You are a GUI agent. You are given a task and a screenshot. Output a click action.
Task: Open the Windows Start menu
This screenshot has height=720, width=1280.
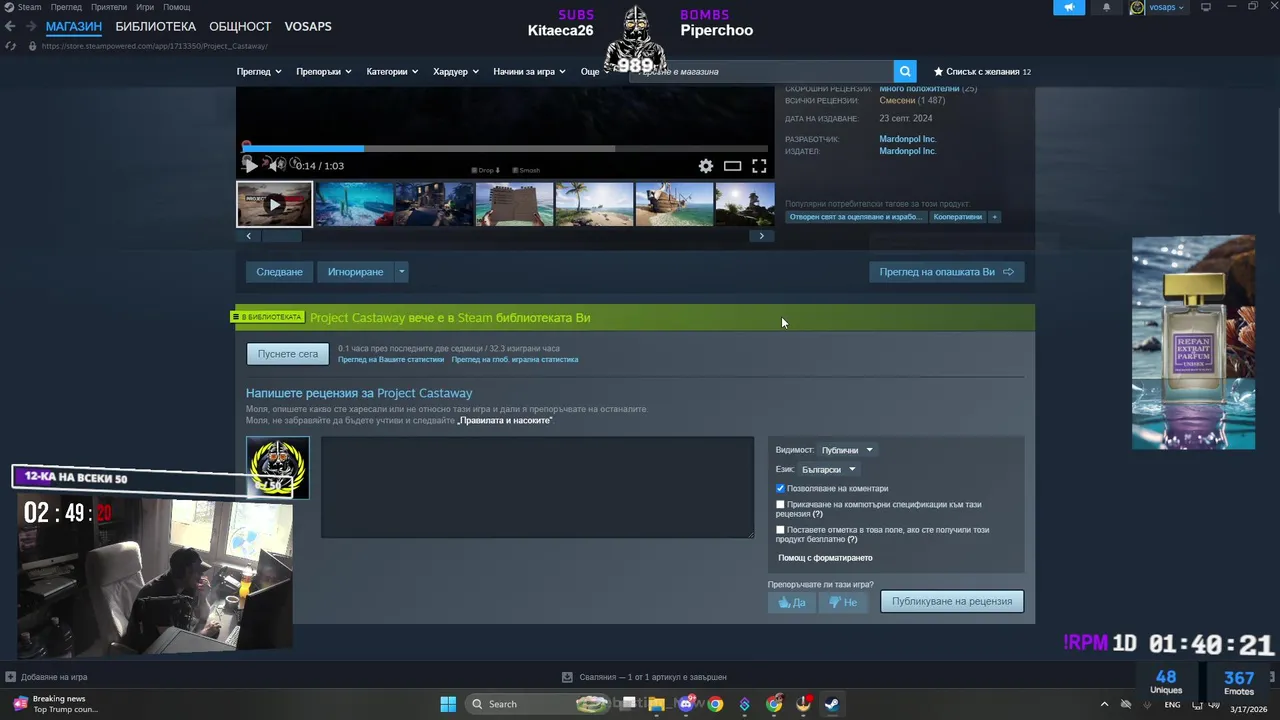pos(448,704)
